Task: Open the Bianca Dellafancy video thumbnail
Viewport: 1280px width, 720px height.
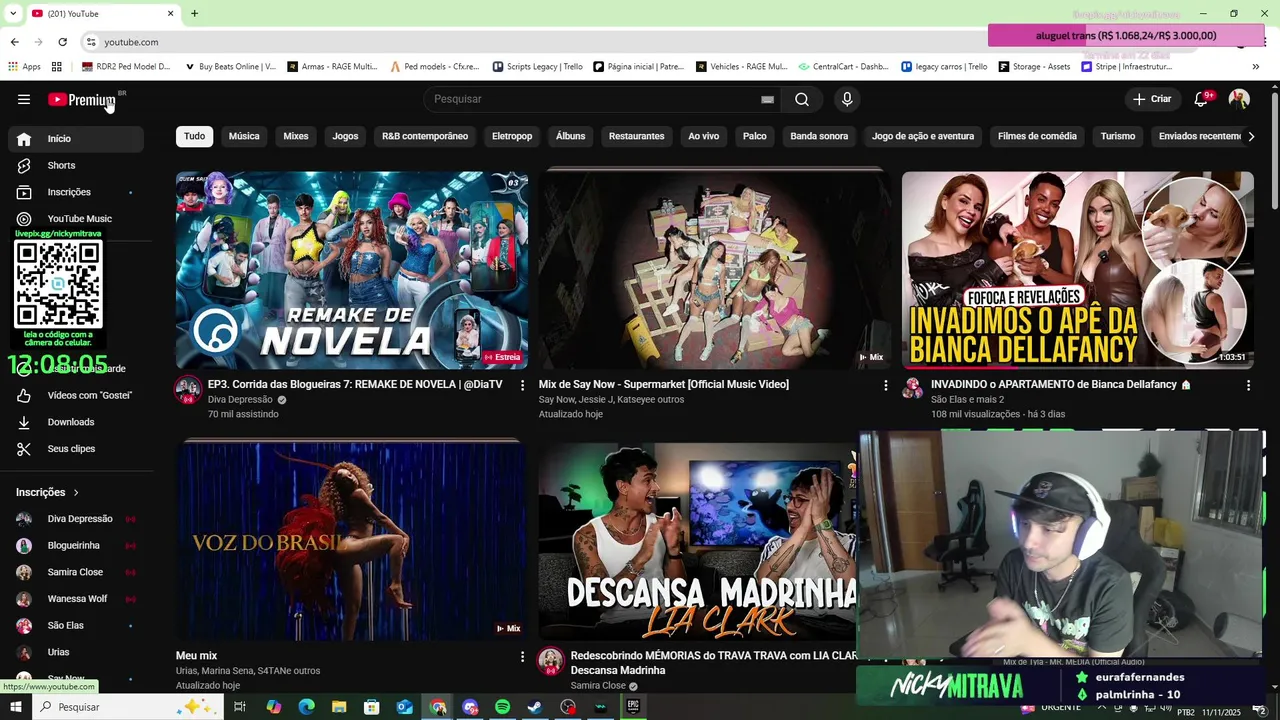Action: (x=1078, y=270)
